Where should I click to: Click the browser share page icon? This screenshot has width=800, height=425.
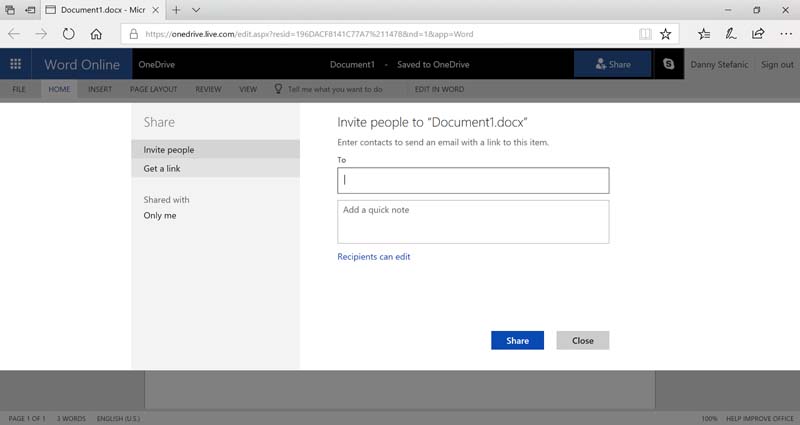[x=758, y=34]
